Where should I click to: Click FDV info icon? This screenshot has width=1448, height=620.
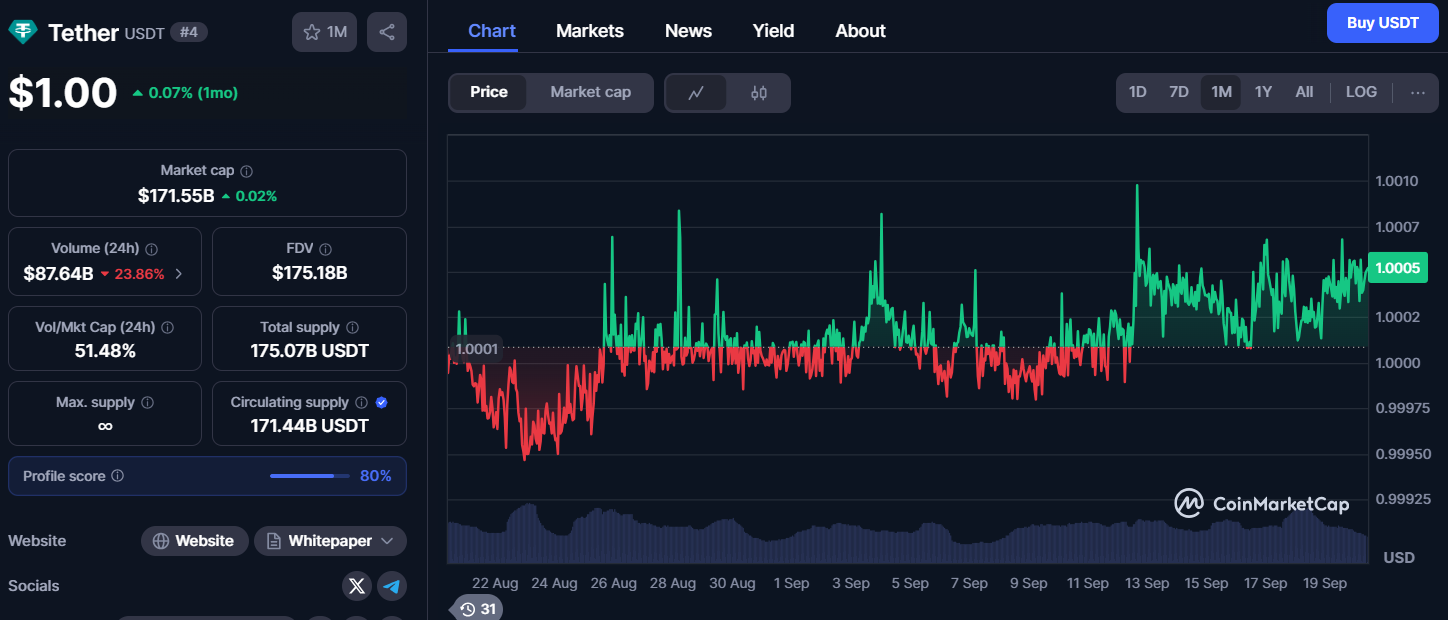(325, 249)
